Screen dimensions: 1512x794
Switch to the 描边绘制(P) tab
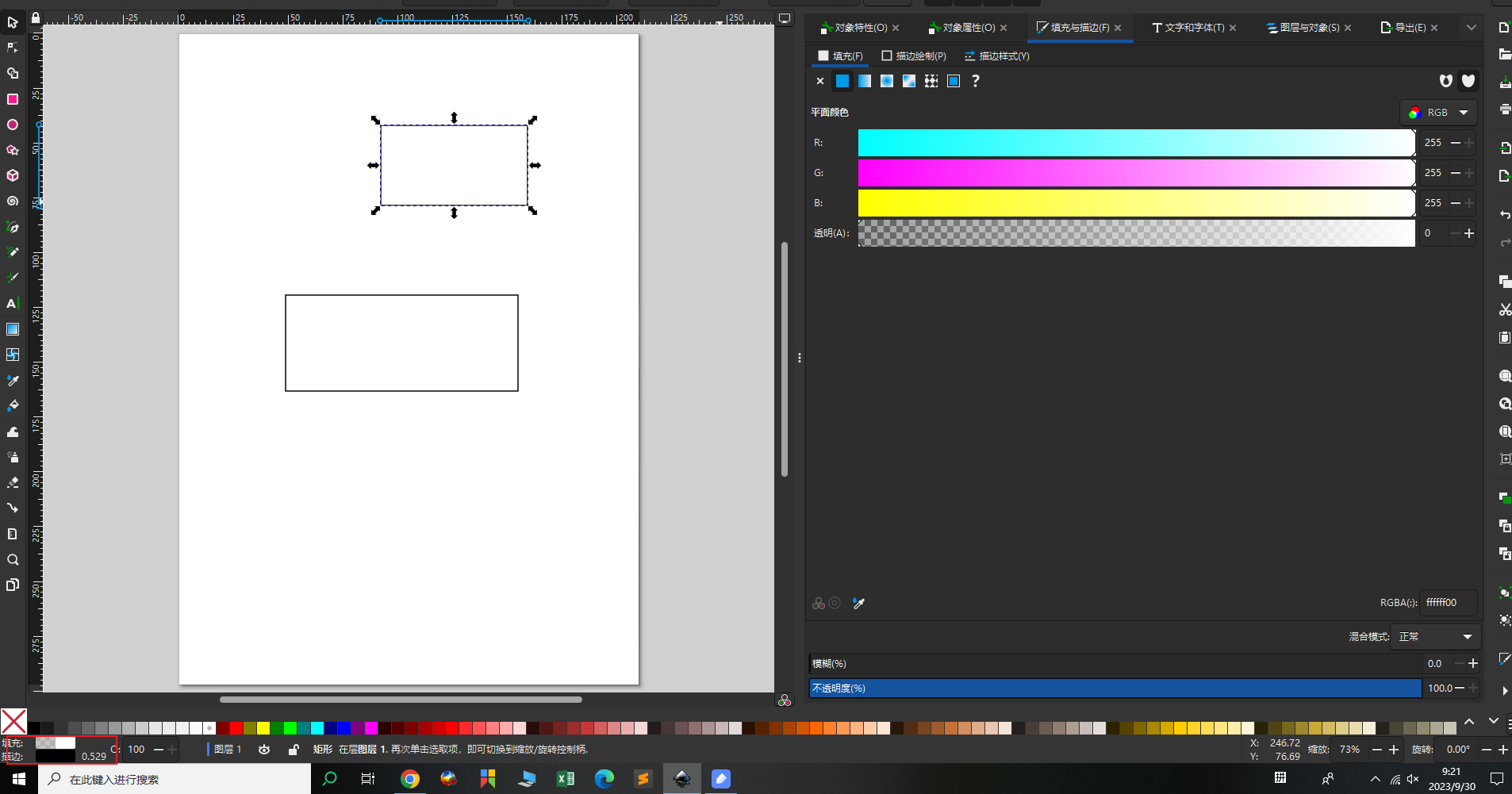tap(914, 56)
